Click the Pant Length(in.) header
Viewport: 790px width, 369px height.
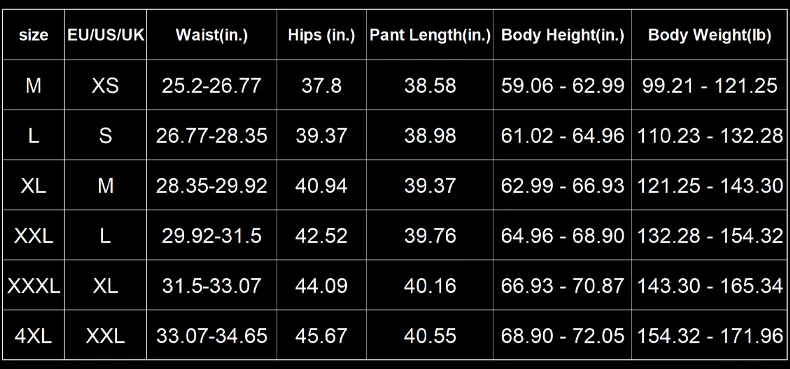tap(430, 35)
